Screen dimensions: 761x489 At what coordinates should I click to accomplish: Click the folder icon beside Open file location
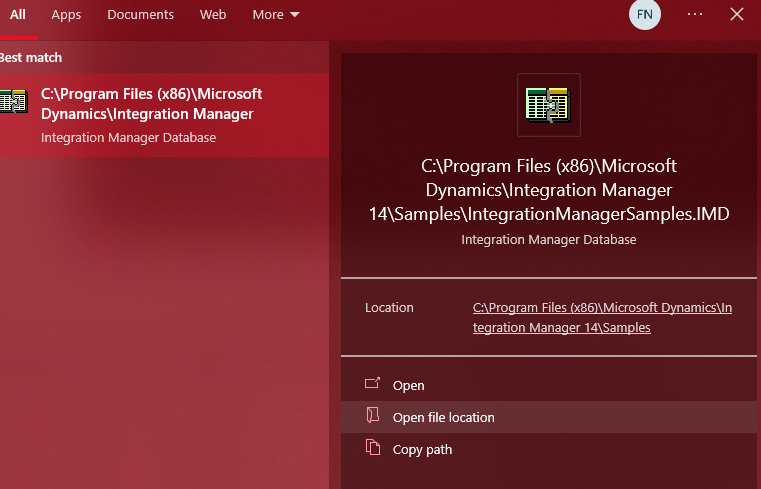pyautogui.click(x=372, y=415)
